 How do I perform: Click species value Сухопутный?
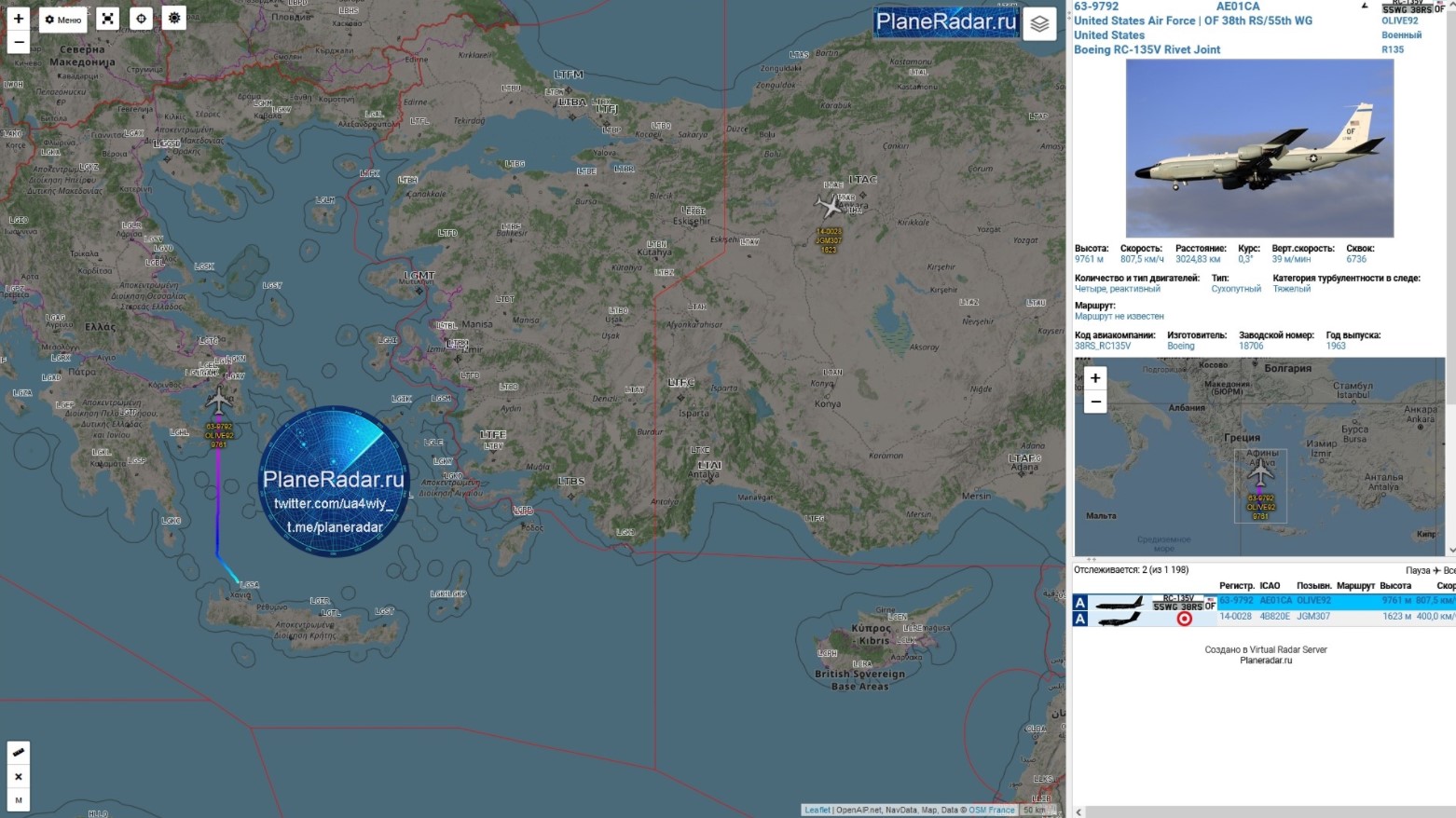(x=1236, y=289)
